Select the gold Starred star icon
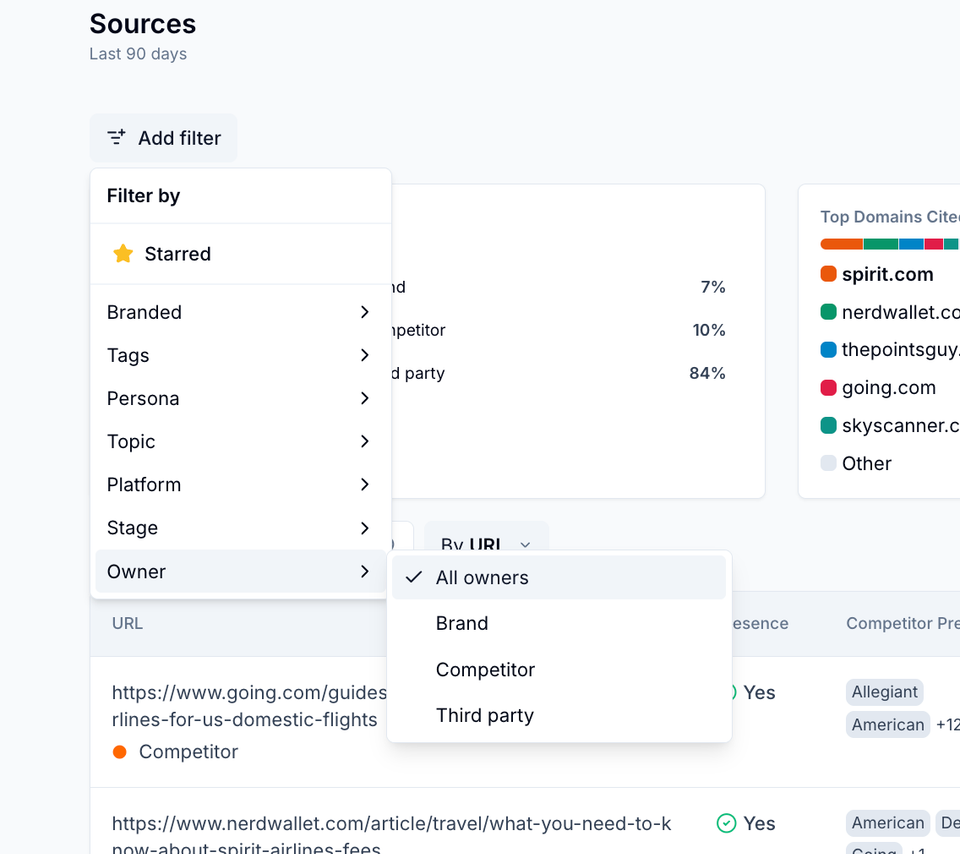960x854 pixels. point(123,254)
